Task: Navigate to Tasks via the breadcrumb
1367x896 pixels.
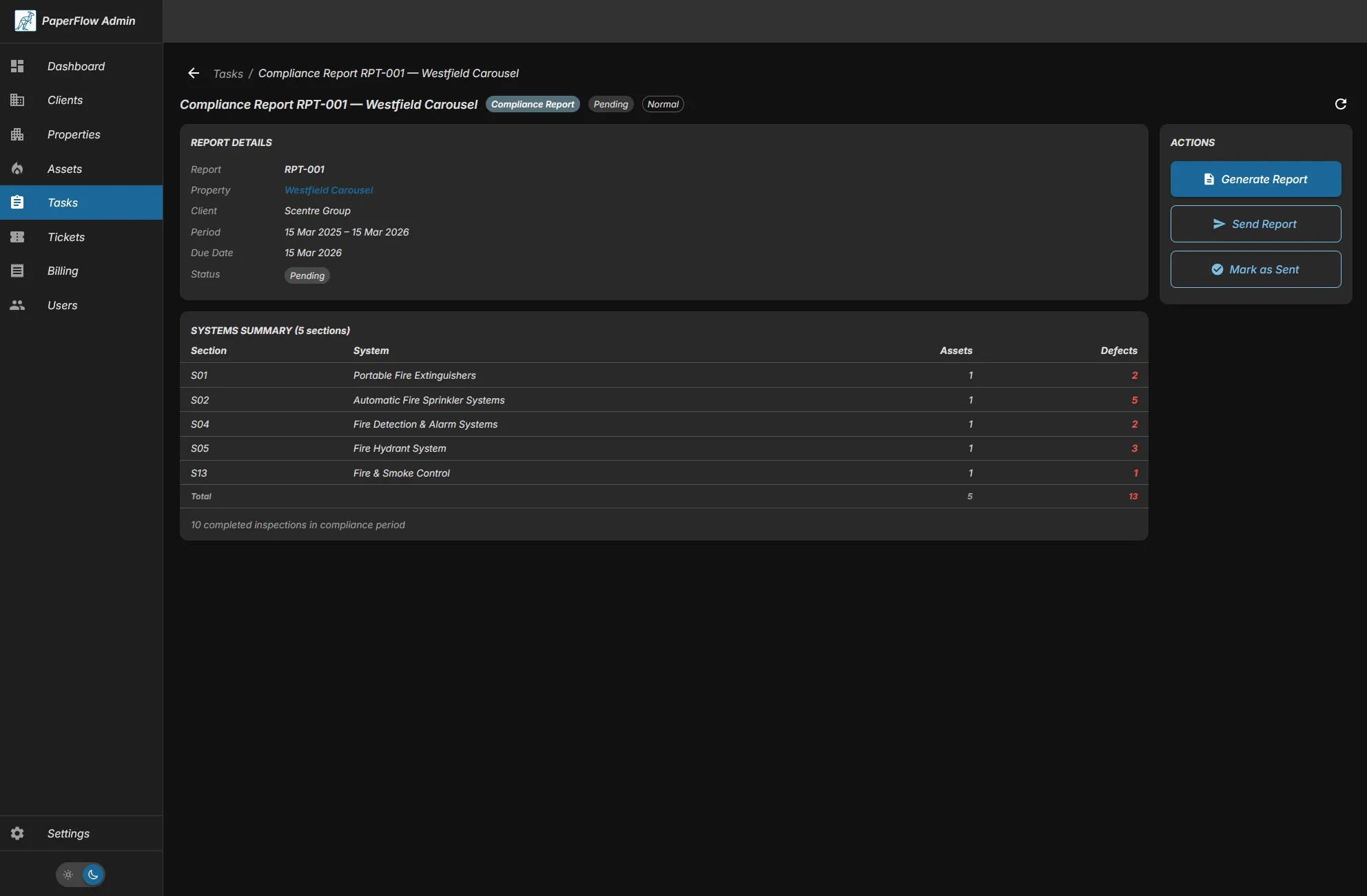Action: (227, 73)
